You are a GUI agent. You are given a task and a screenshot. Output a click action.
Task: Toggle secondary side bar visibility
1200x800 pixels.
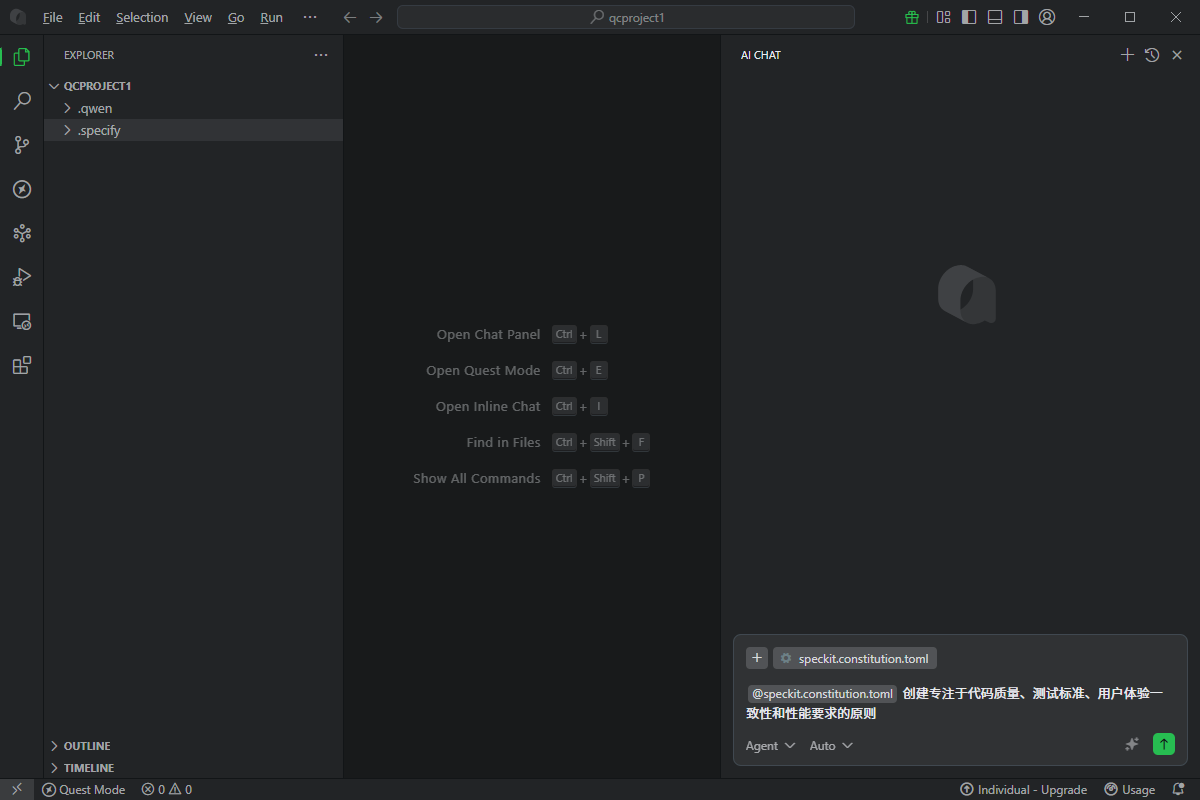[x=1021, y=17]
